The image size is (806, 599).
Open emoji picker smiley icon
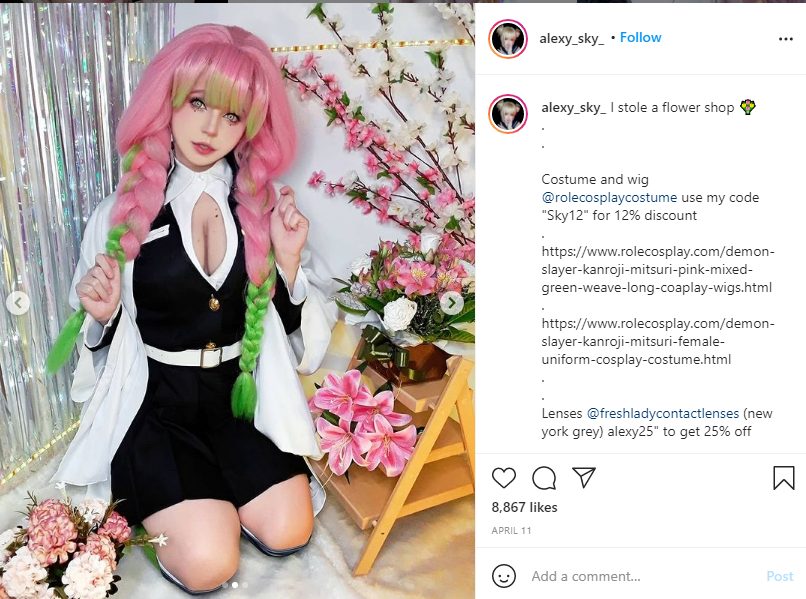pos(504,576)
